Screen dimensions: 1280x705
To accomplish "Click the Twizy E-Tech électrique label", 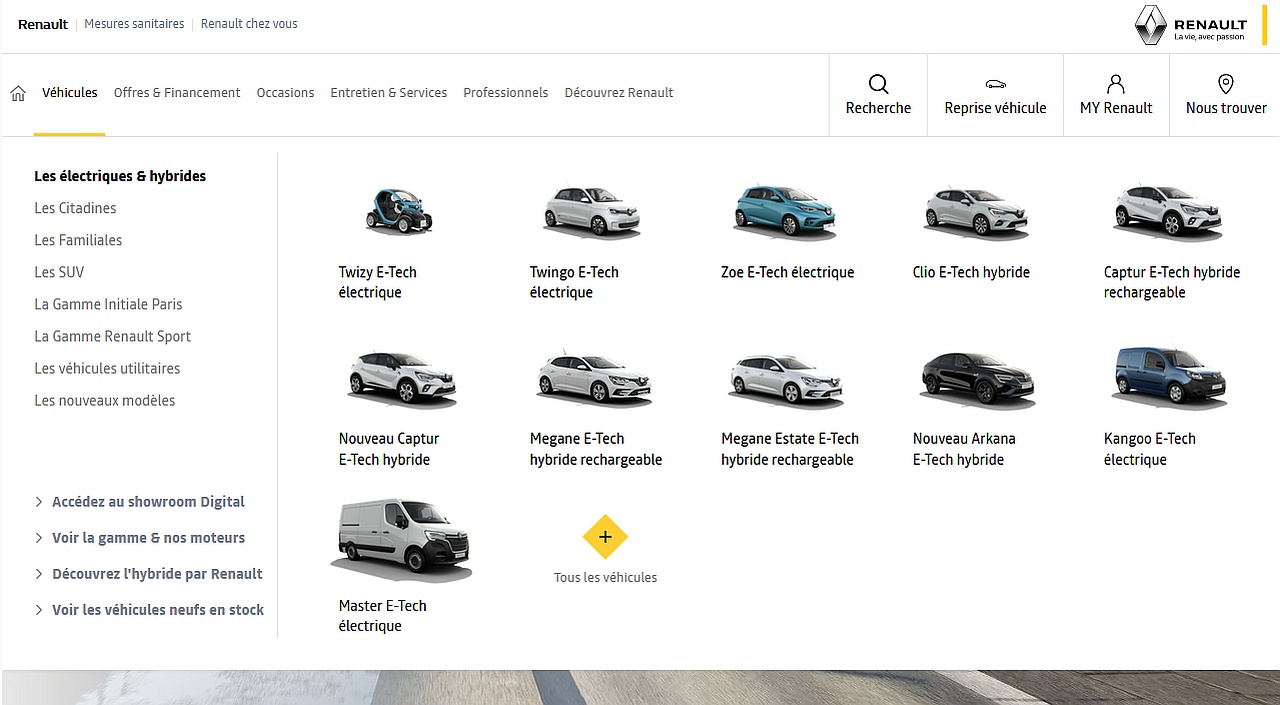I will 378,282.
